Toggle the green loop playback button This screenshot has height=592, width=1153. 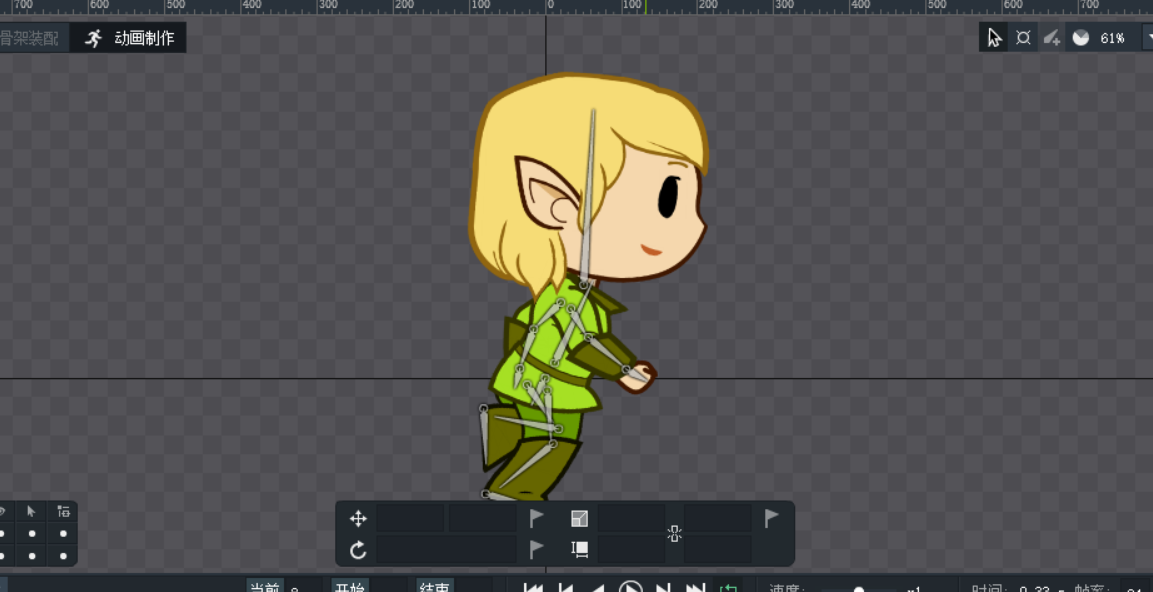[x=728, y=588]
